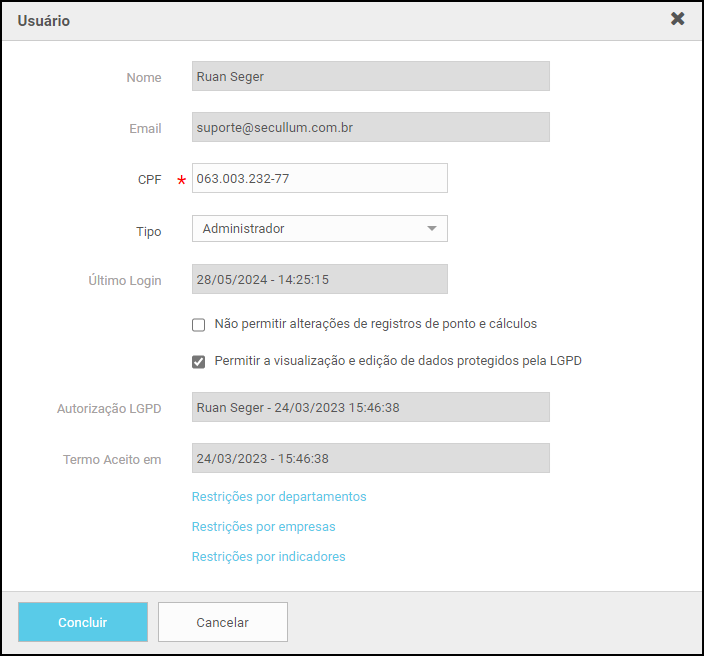
Task: Select the Email field with suporte@secullum.com.br
Action: tap(370, 127)
